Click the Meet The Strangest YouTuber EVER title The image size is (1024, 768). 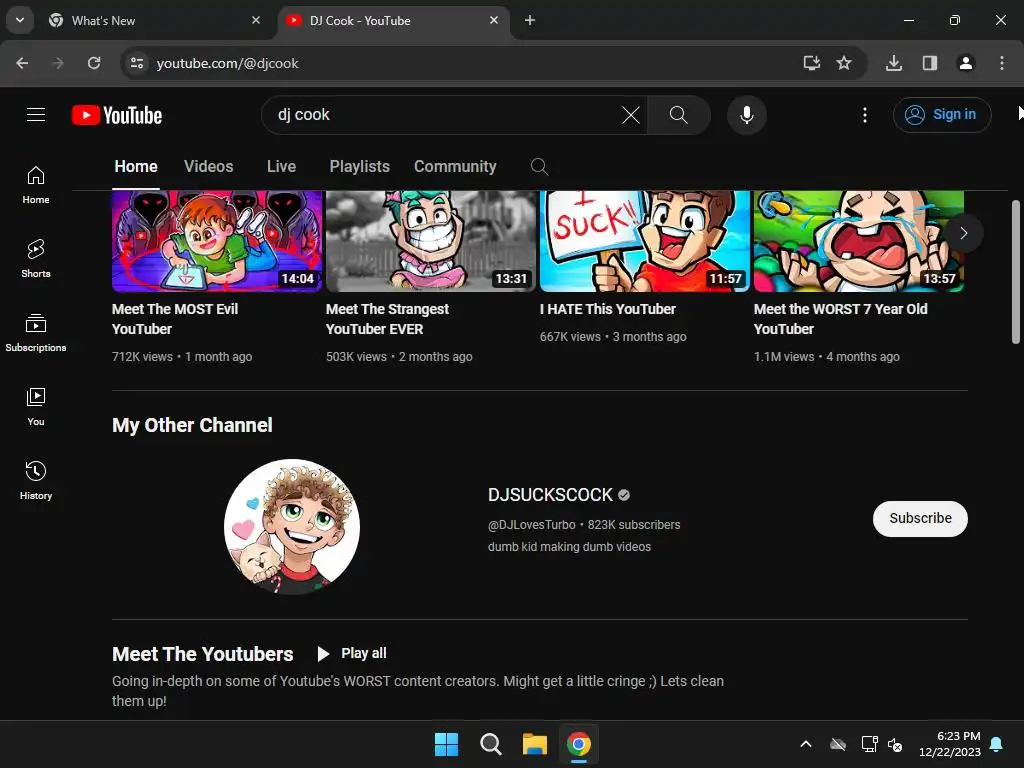pos(387,319)
